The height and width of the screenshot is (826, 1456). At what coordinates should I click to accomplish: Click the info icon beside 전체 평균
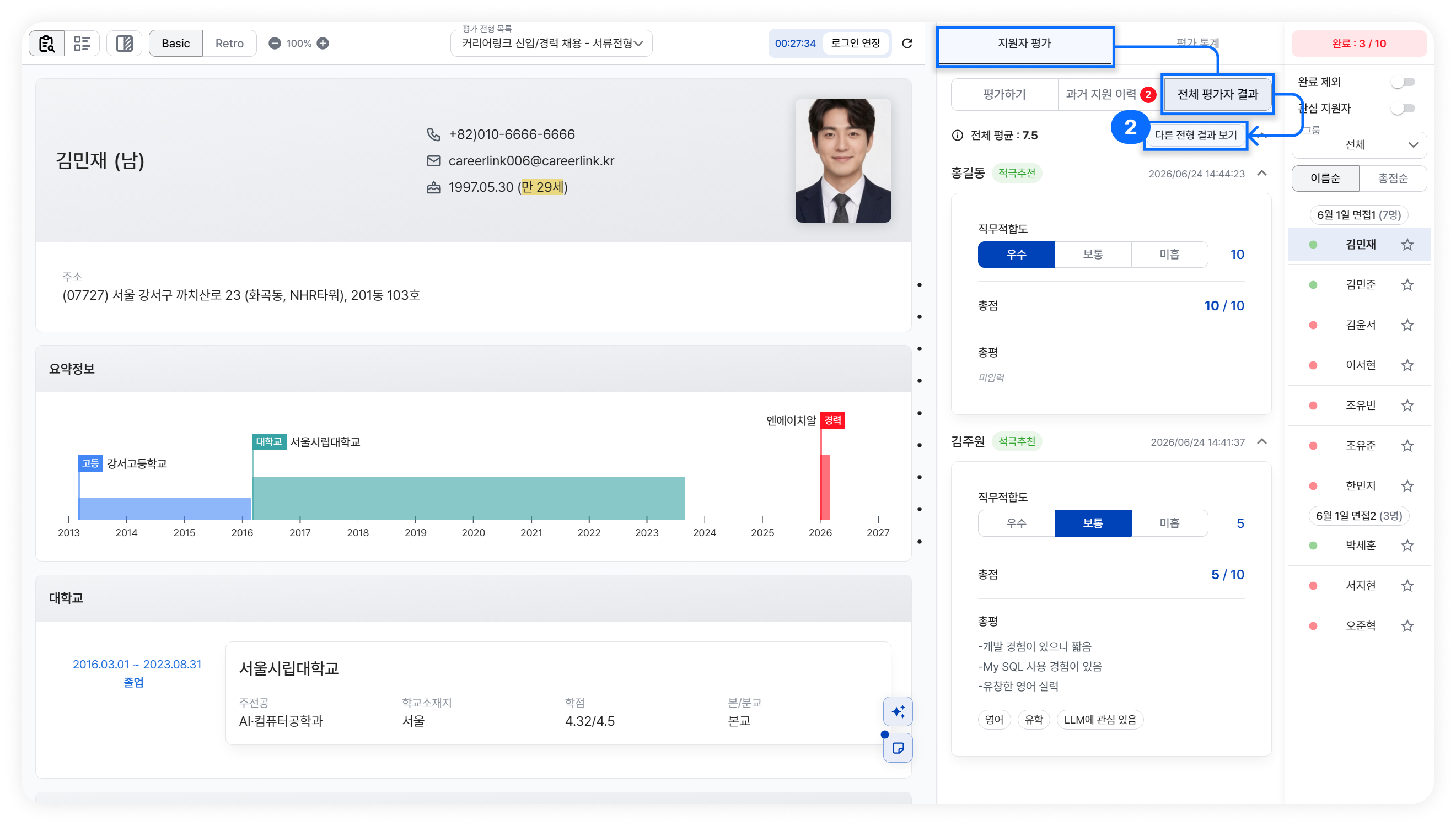tap(957, 135)
